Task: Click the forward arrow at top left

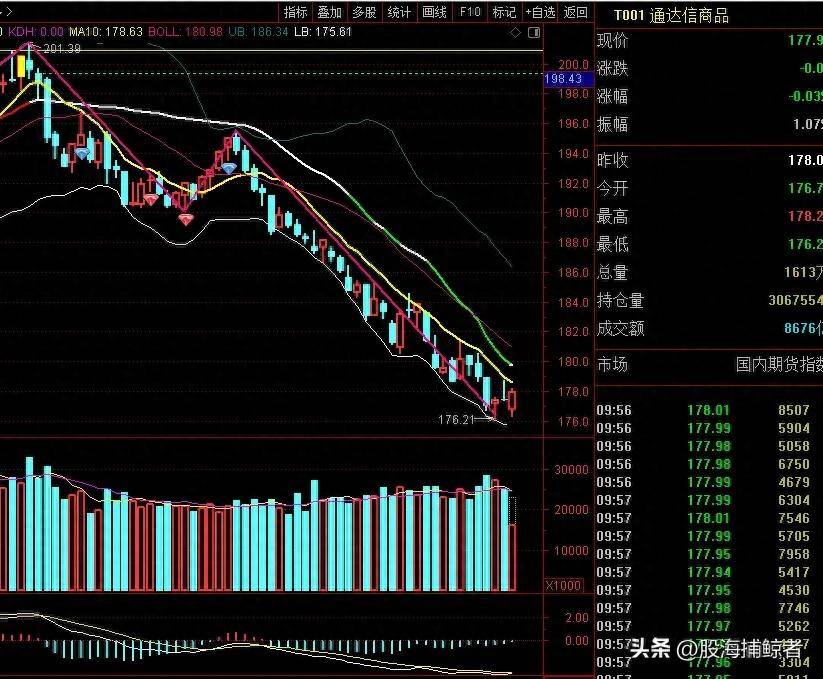Action: [x=9, y=10]
